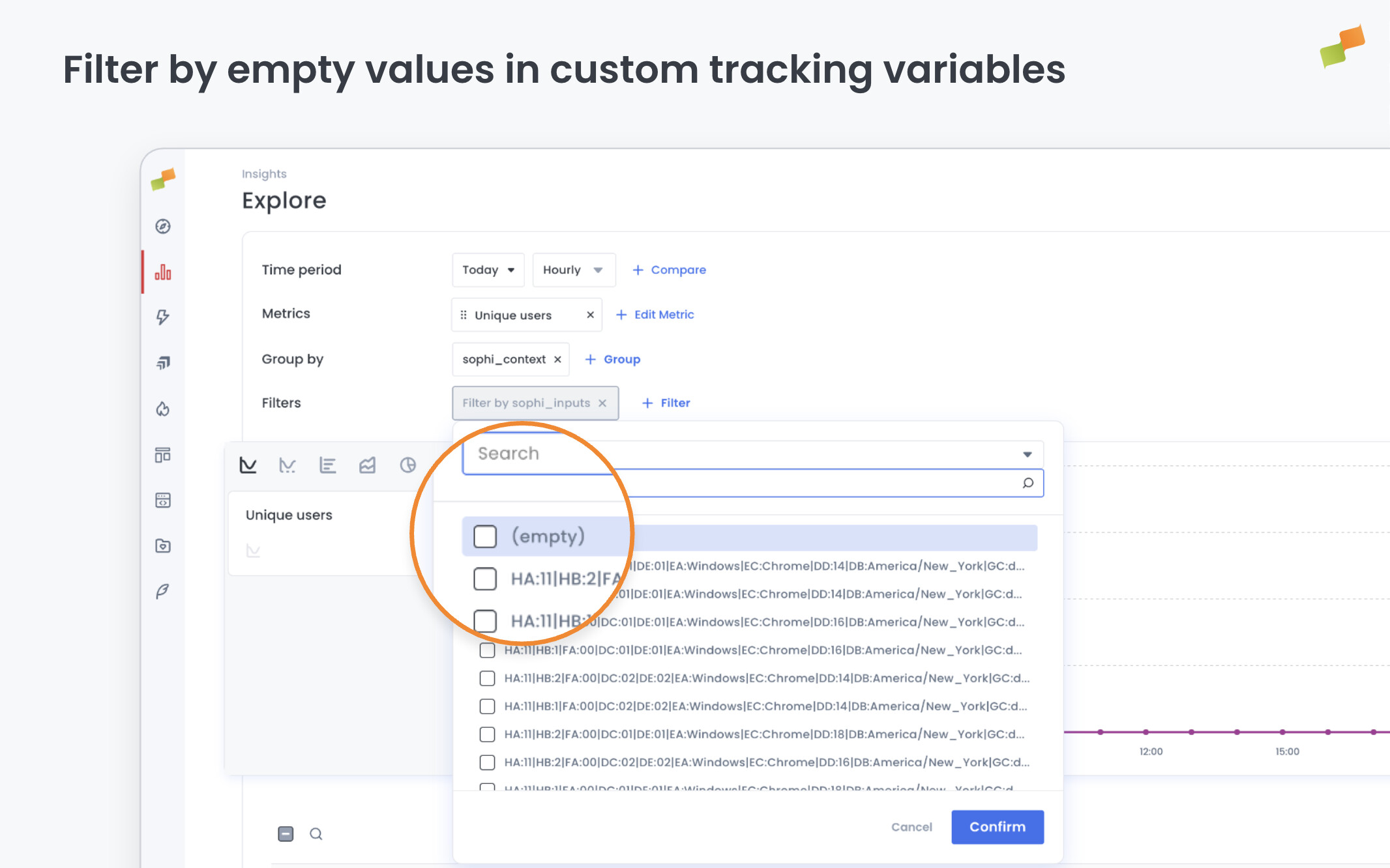Switch to the Explore page under Insights
1390x868 pixels.
coord(284,200)
